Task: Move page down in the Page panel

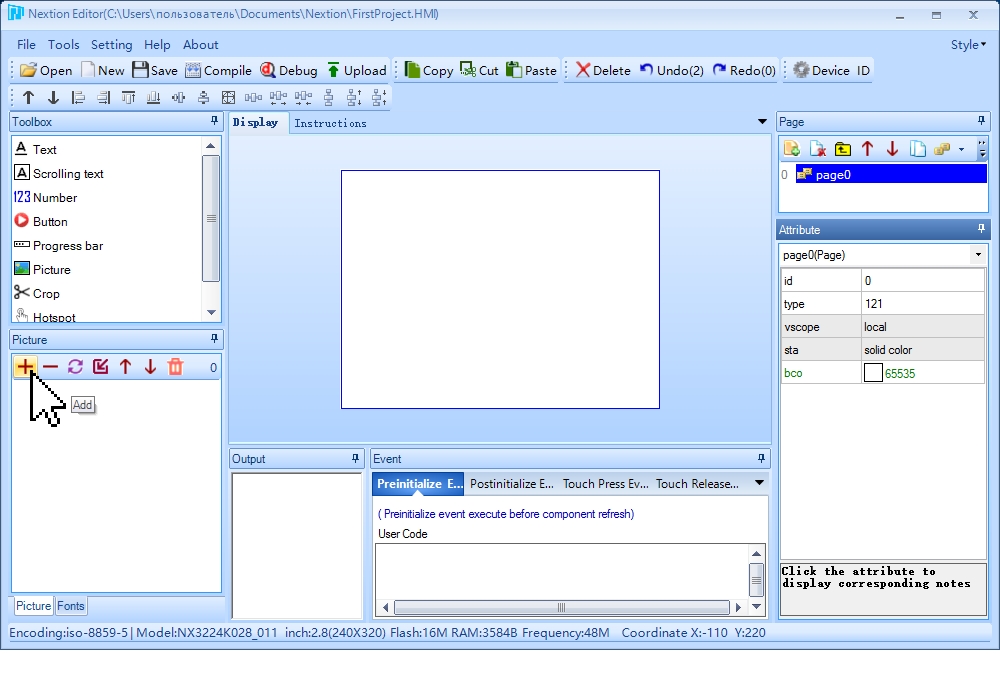Action: tap(892, 149)
